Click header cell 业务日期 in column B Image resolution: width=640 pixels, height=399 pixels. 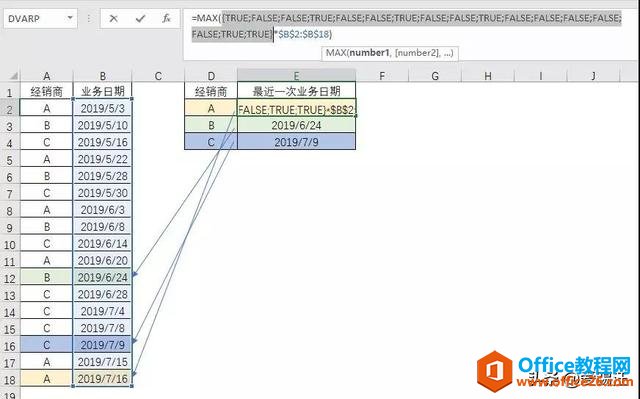click(x=102, y=91)
